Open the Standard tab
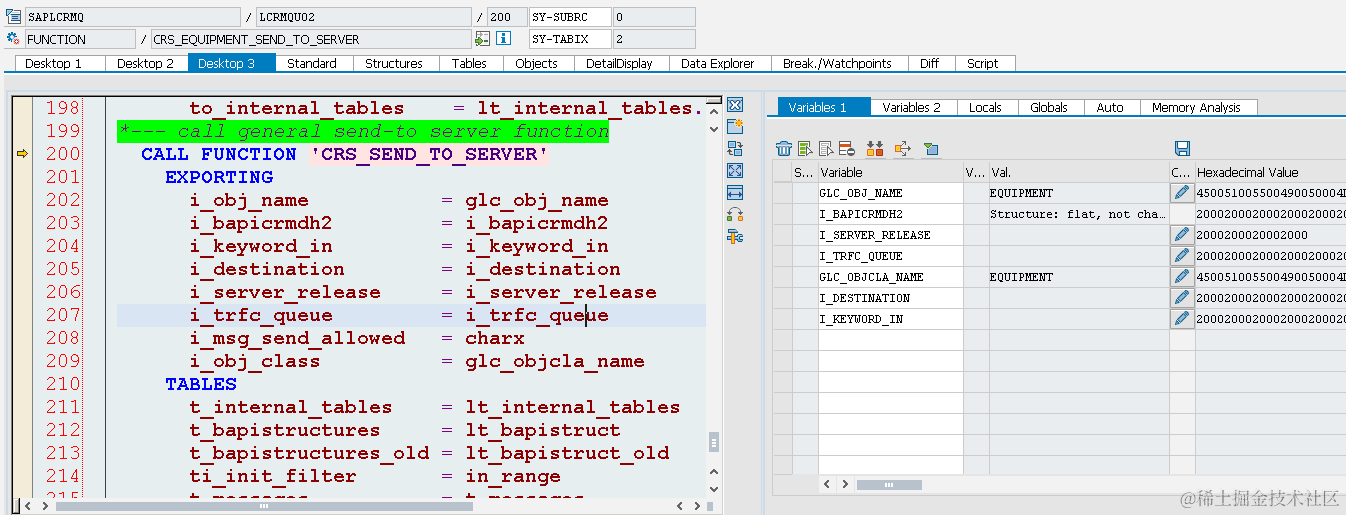Viewport: 1346px width, 515px height. 312,63
